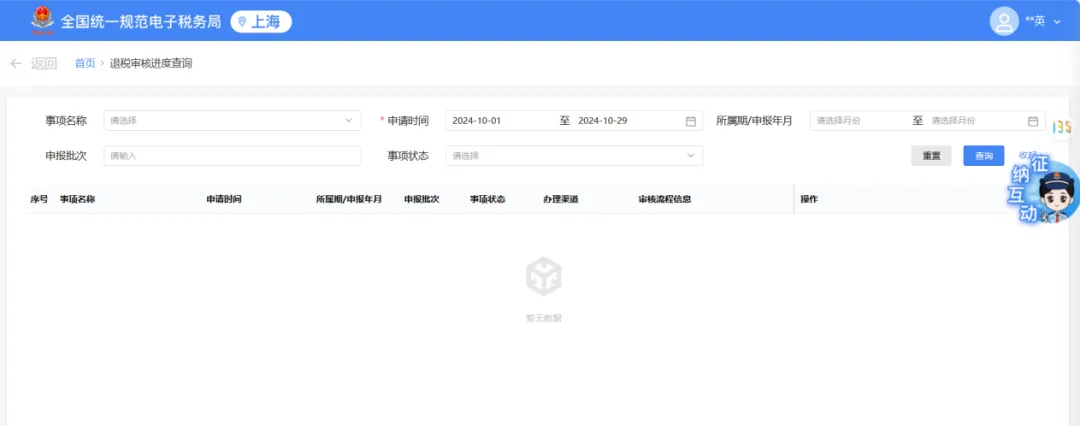The width and height of the screenshot is (1080, 426).
Task: Click the 全国统一规范电子税务局 title
Action: pyautogui.click(x=141, y=21)
